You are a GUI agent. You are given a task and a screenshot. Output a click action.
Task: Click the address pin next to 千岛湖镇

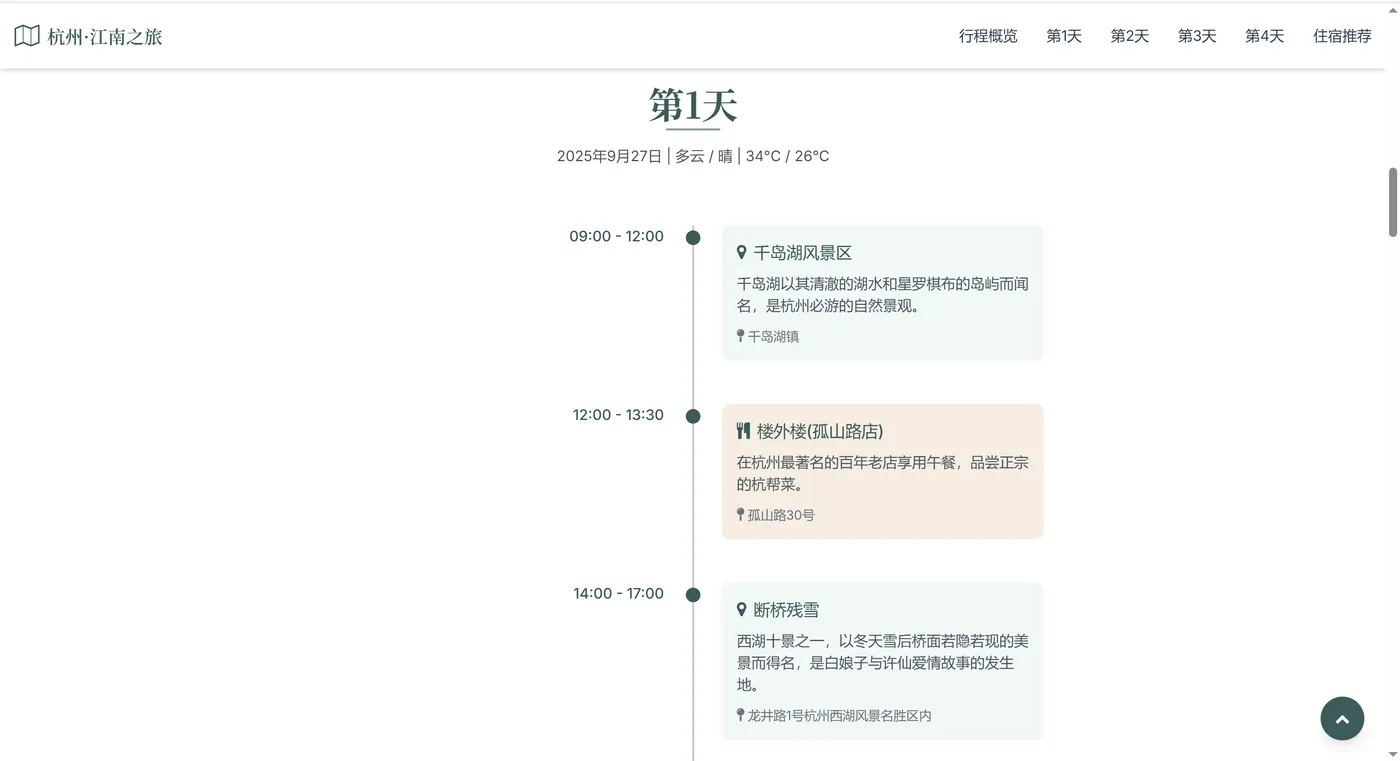pyautogui.click(x=739, y=336)
